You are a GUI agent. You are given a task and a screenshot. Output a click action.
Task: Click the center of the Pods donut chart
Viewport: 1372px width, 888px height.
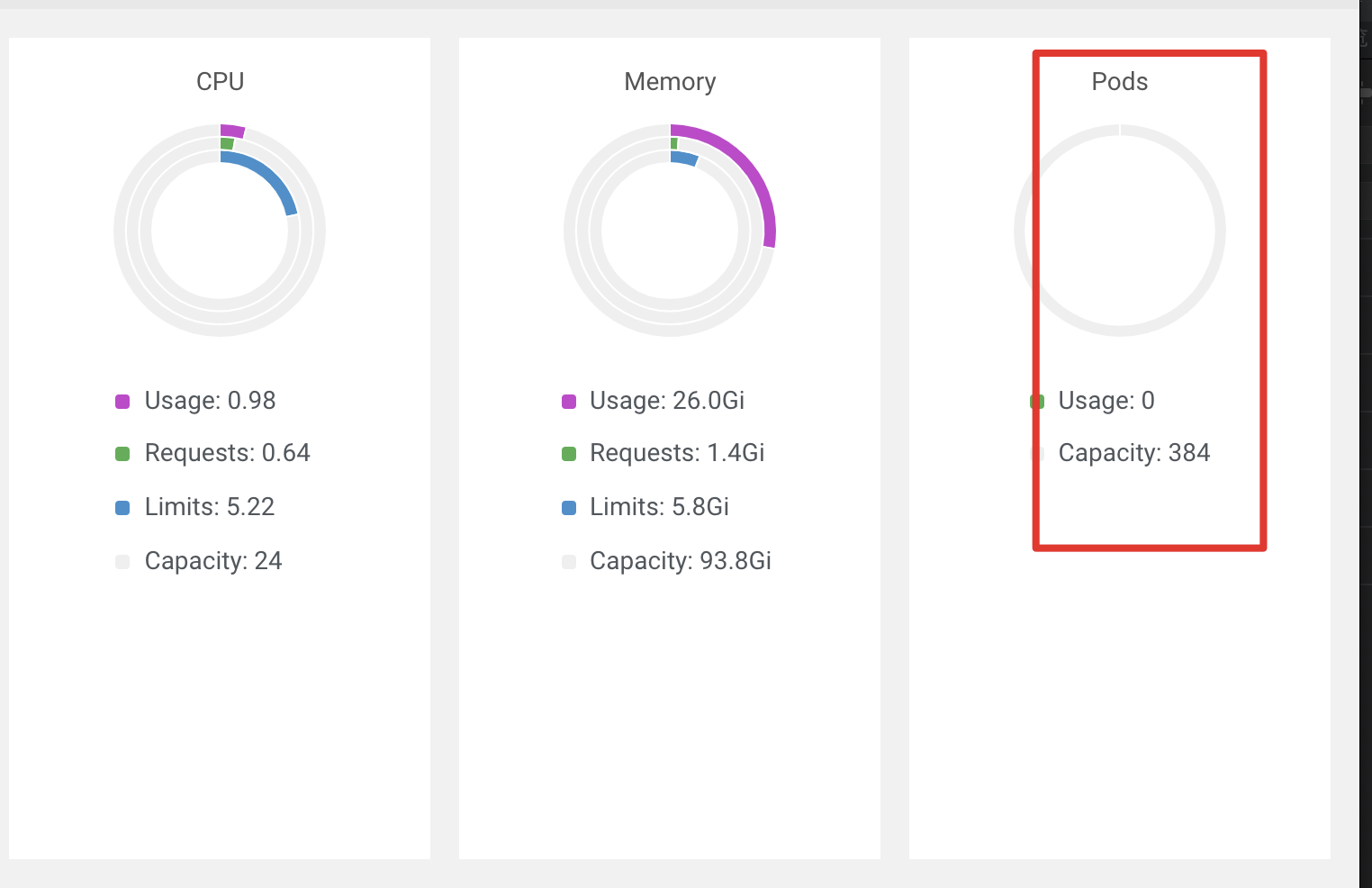click(x=1119, y=231)
